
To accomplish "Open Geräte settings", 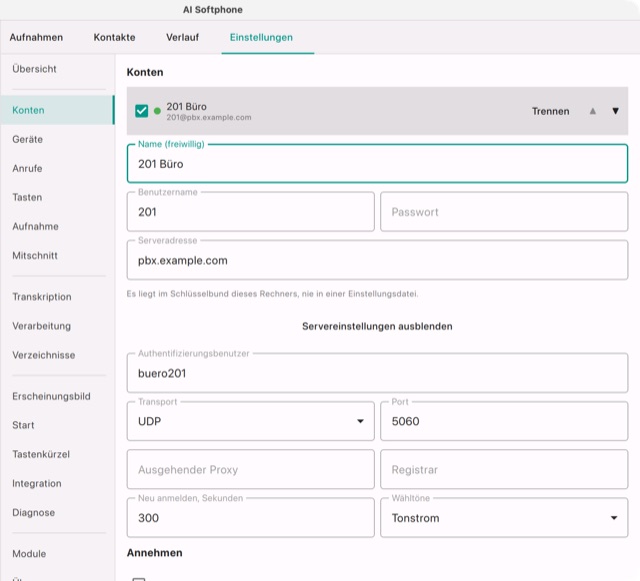I will 57,139.
